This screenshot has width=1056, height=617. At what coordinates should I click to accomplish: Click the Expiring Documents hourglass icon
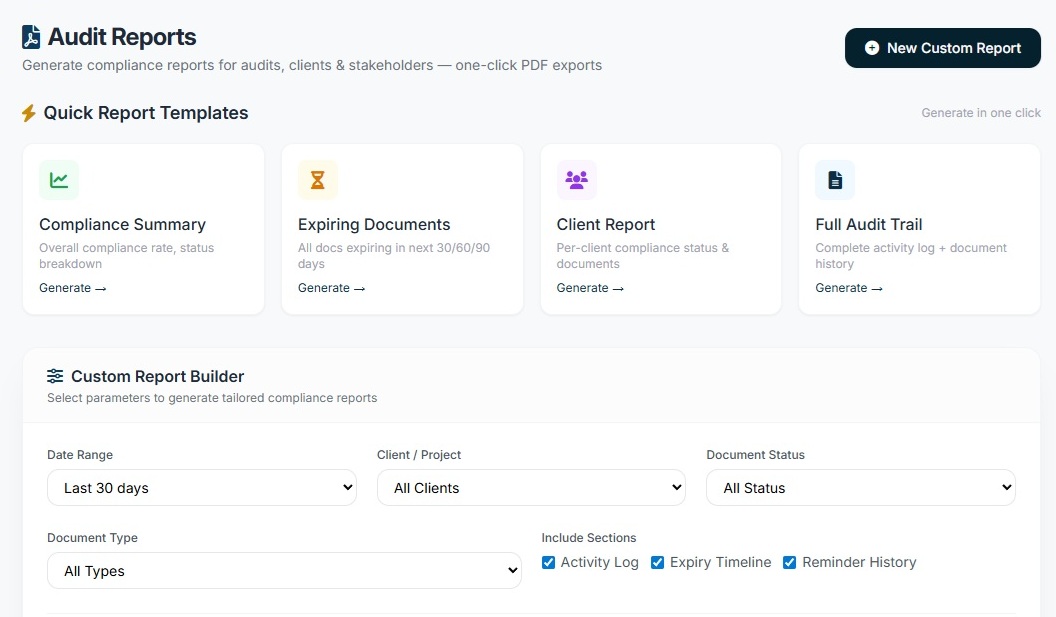coord(318,180)
